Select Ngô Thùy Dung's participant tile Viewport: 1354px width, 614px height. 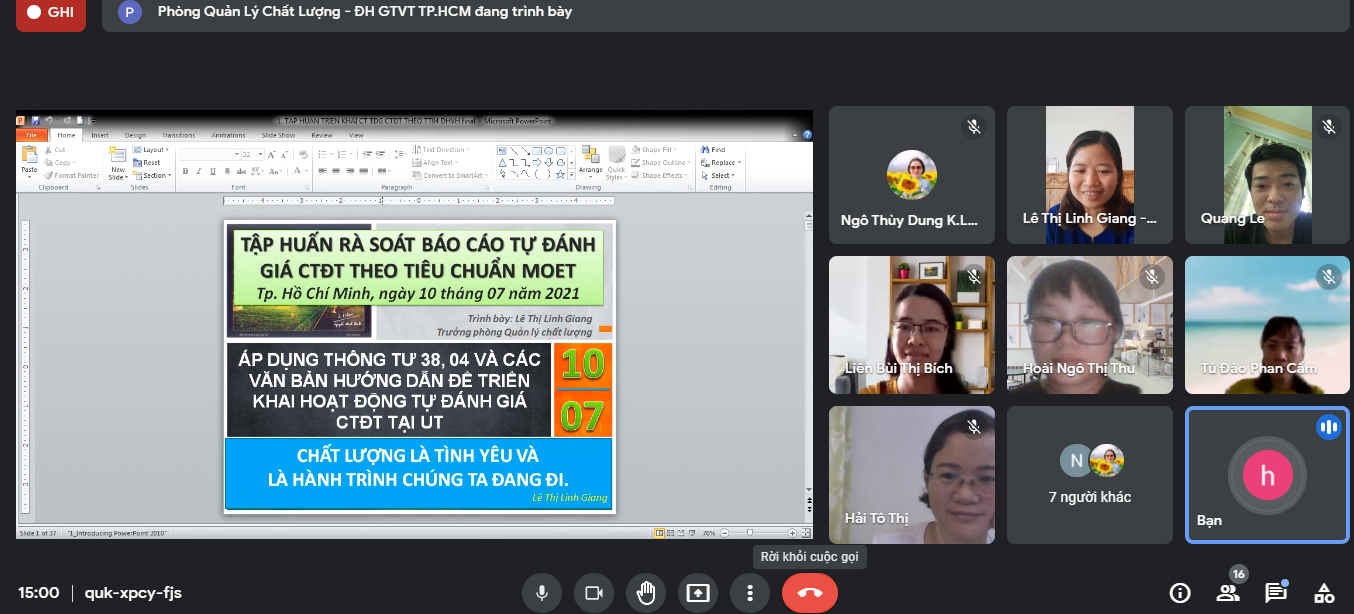tap(911, 175)
